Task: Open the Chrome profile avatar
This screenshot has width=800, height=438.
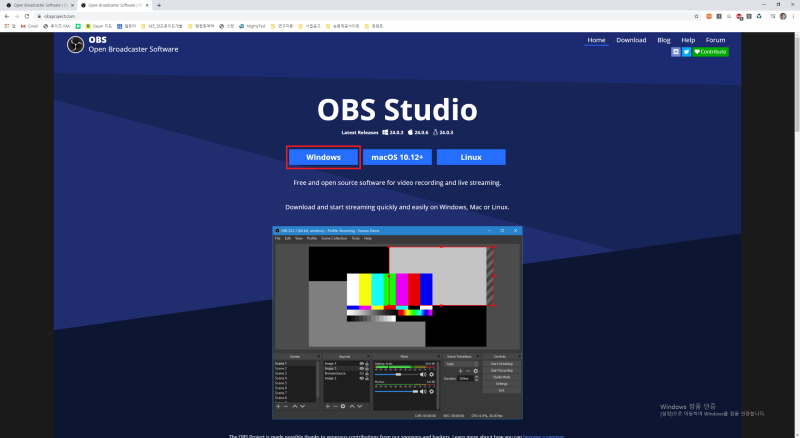Action: (x=783, y=16)
